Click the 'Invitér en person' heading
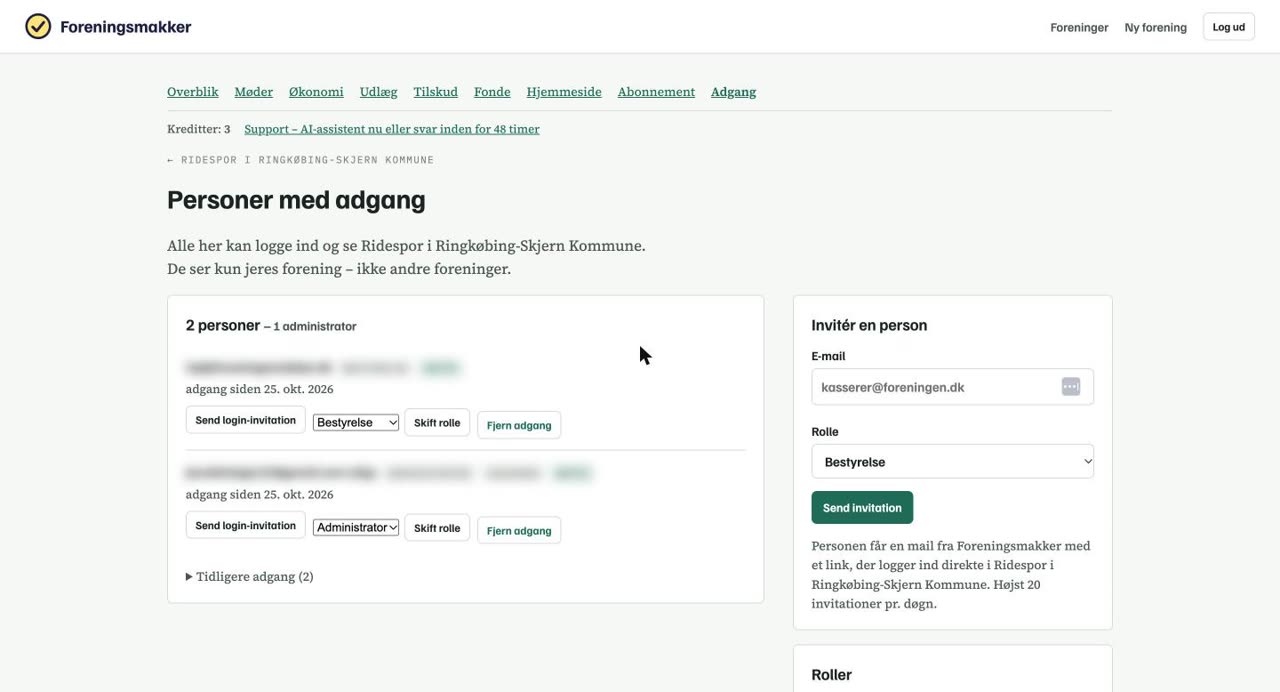 [869, 325]
